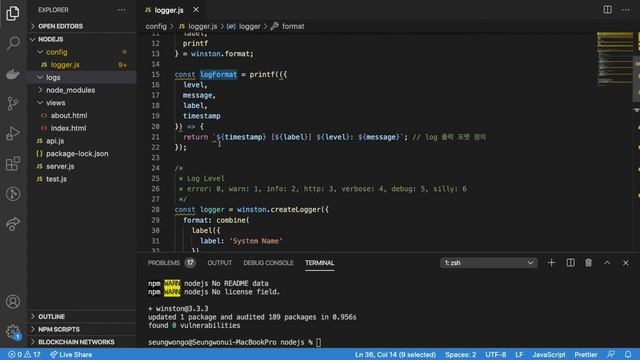
Task: Split the terminal pane
Action: point(570,263)
